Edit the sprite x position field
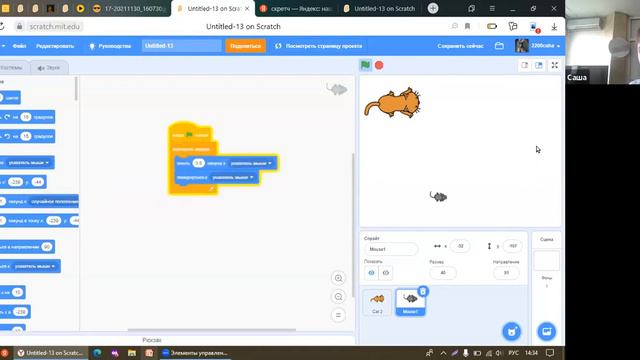The image size is (640, 360). point(460,246)
